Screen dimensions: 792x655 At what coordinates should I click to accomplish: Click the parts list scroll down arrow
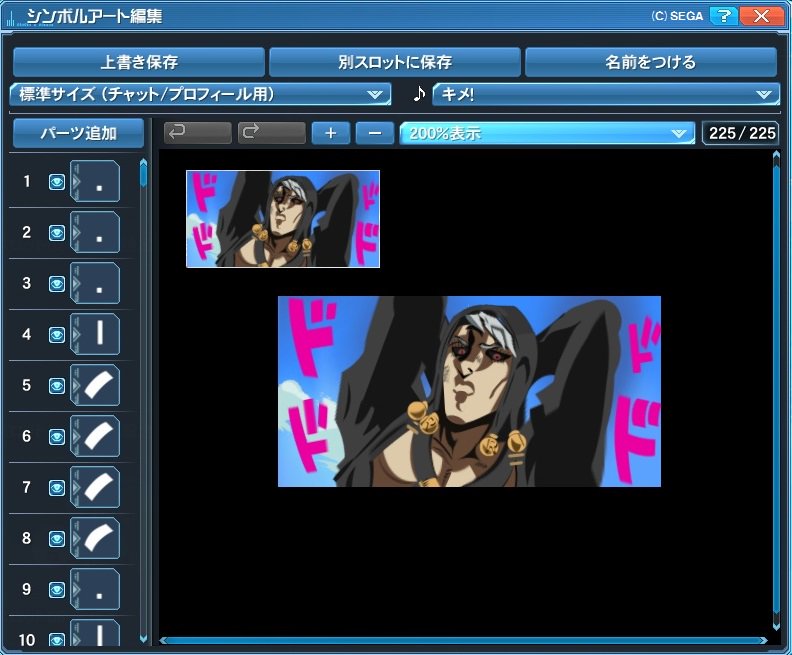click(x=143, y=639)
